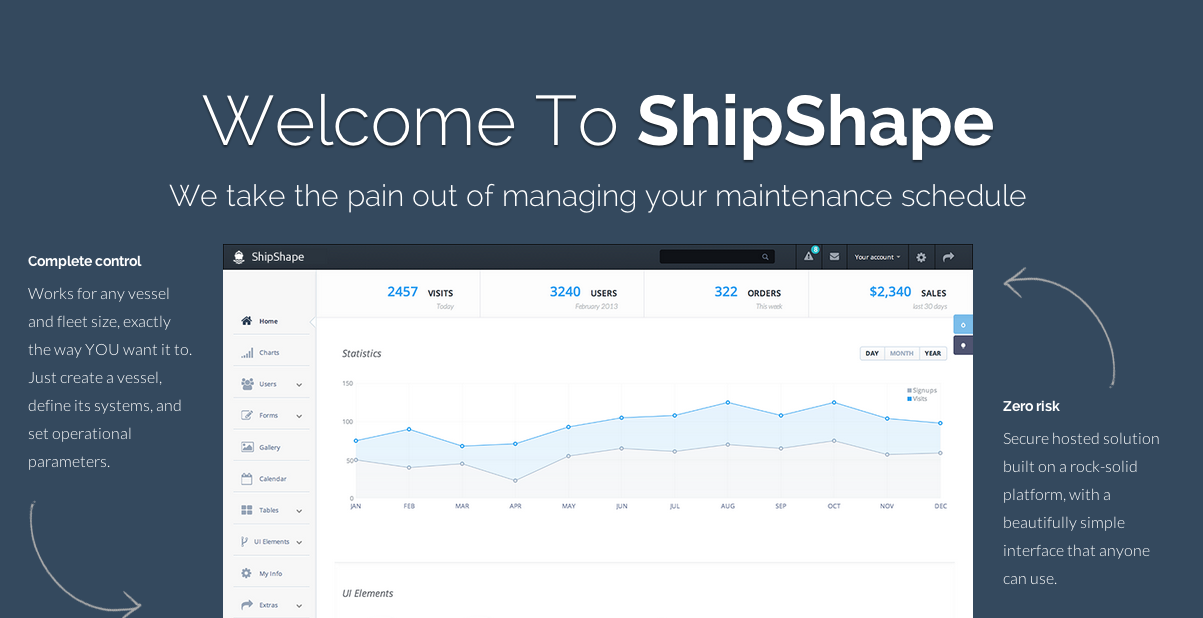Click the settings gear icon in top bar
Screen dimensions: 1203x618
(921, 257)
